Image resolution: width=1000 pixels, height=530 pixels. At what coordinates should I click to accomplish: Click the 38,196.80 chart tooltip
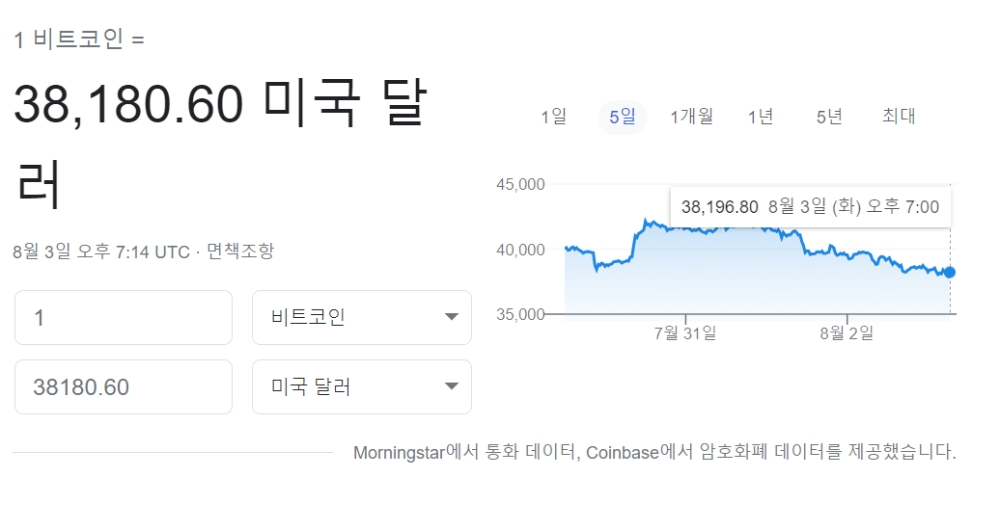pyautogui.click(x=811, y=207)
